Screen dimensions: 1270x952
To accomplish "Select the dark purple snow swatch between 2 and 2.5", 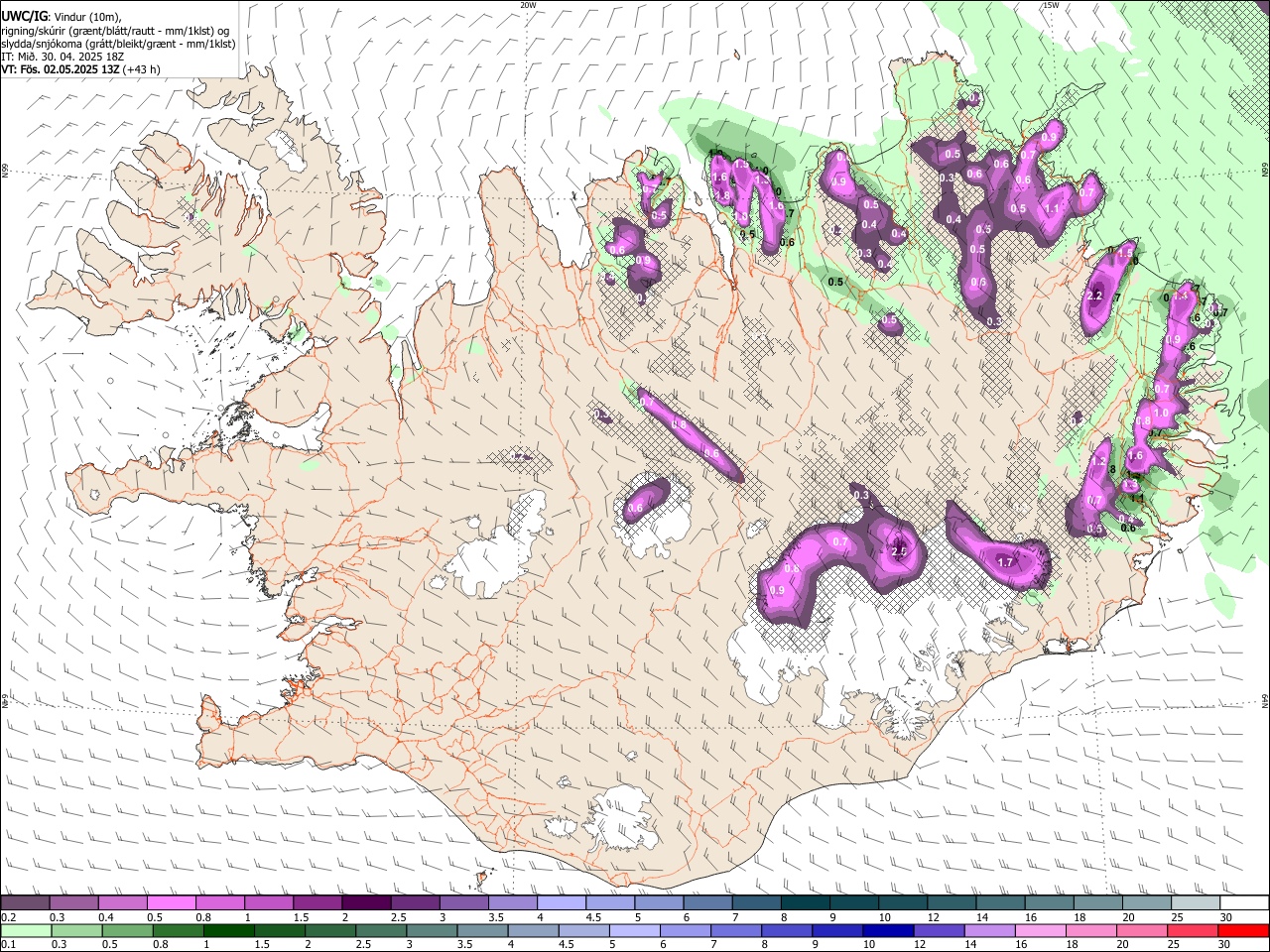I will [x=366, y=902].
